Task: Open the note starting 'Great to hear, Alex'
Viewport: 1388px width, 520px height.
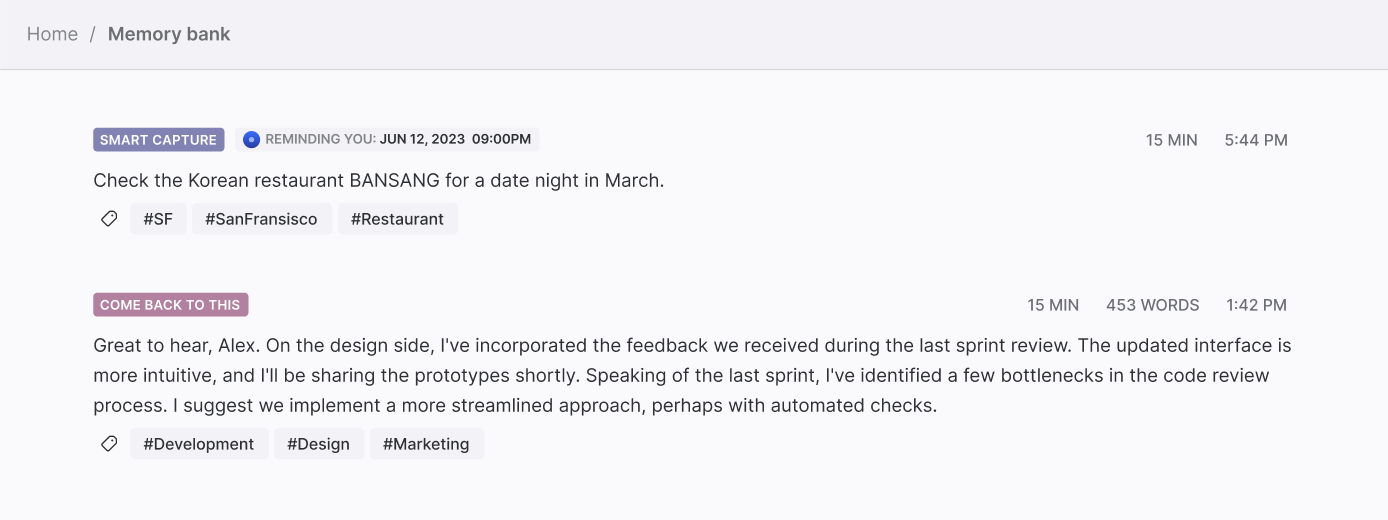Action: click(692, 376)
